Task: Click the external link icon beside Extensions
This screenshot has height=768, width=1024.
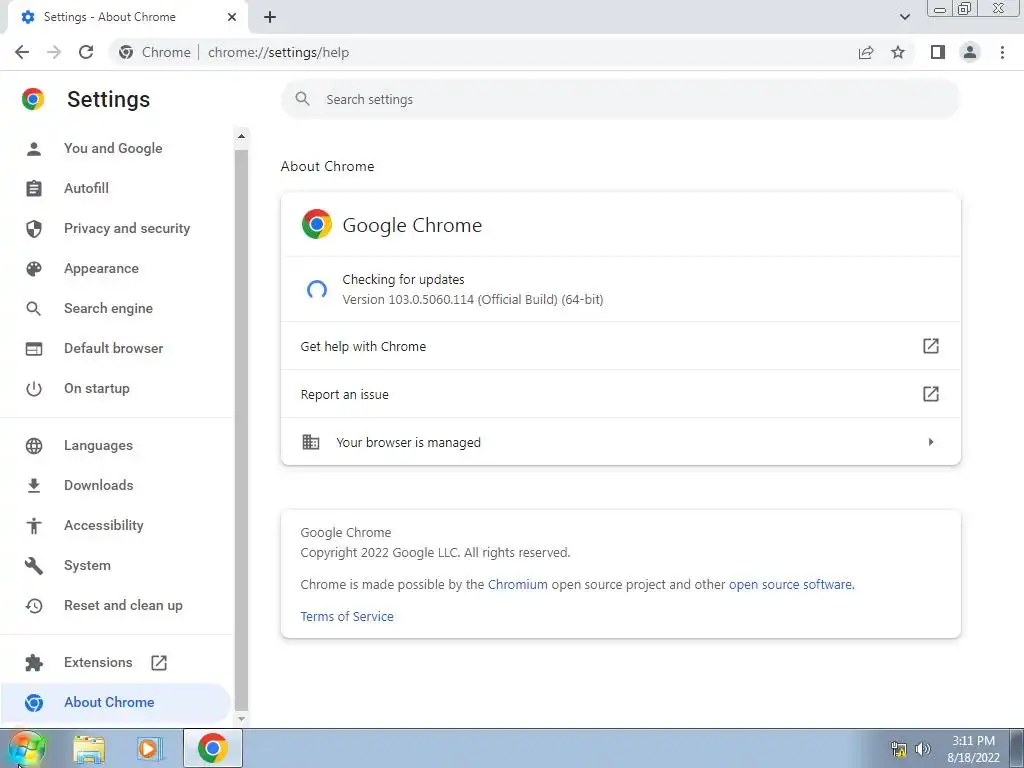Action: (159, 662)
